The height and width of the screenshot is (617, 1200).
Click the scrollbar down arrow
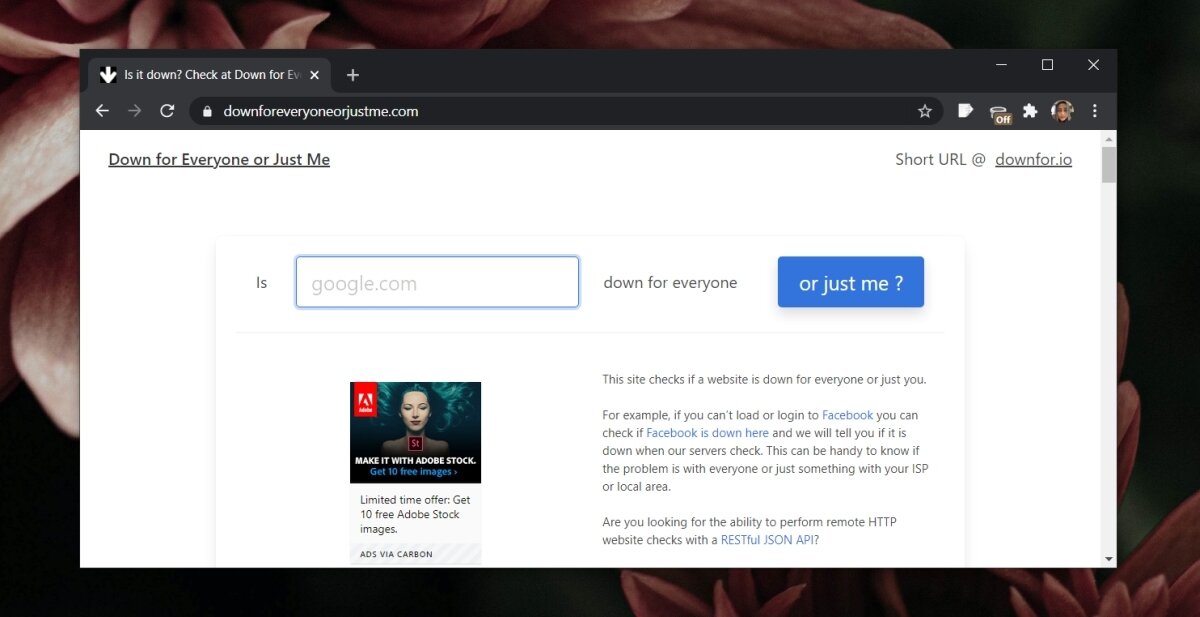[x=1108, y=558]
